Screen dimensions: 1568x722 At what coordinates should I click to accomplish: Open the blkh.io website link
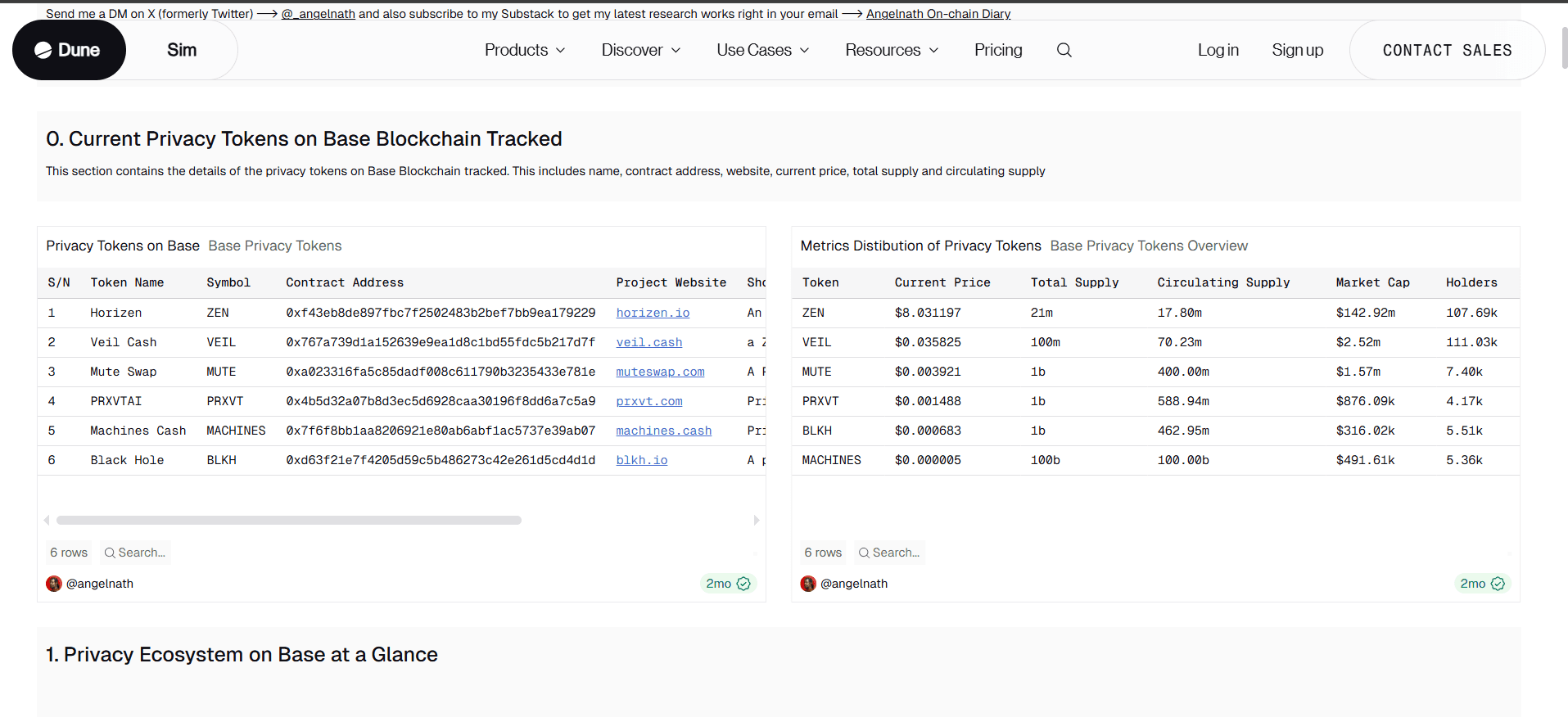[x=642, y=460]
